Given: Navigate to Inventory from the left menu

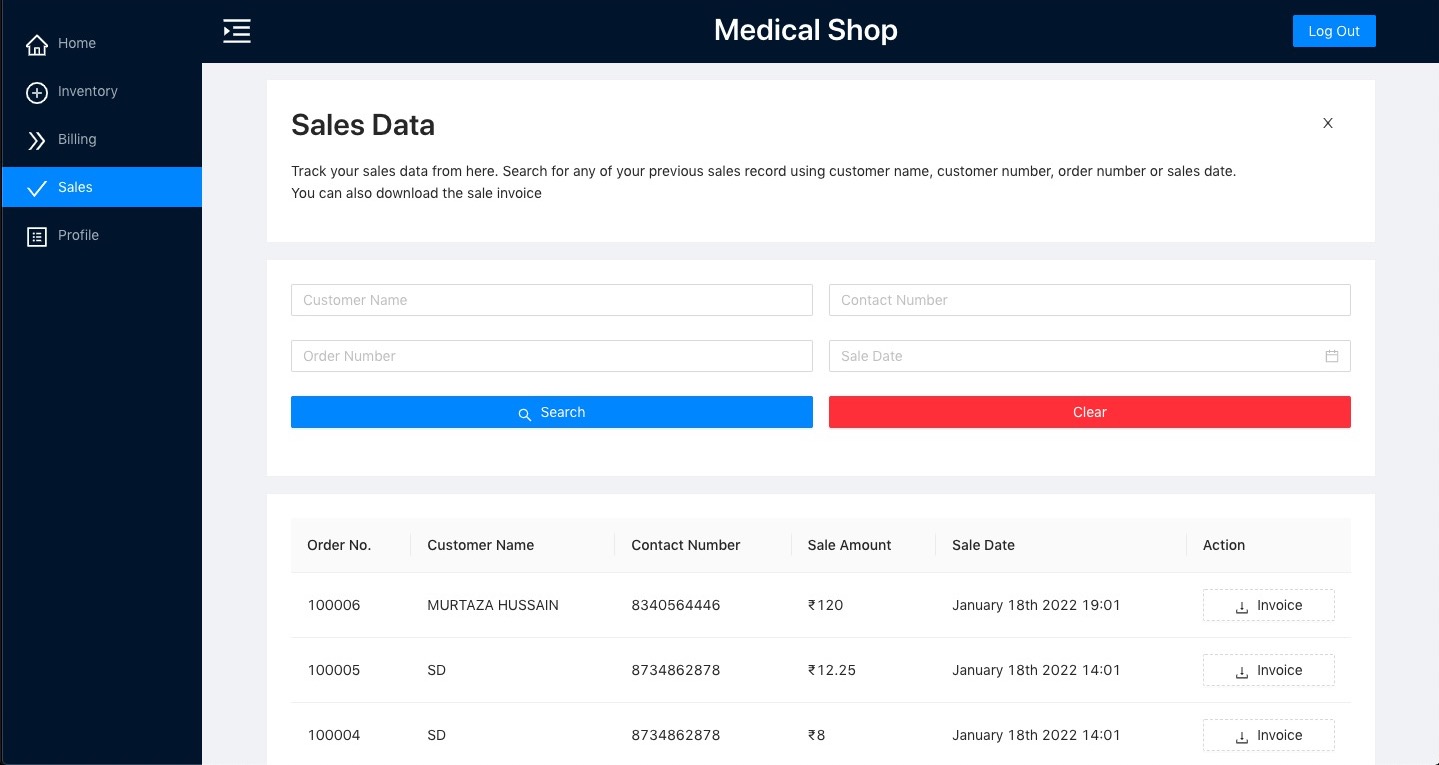Looking at the screenshot, I should coord(88,92).
